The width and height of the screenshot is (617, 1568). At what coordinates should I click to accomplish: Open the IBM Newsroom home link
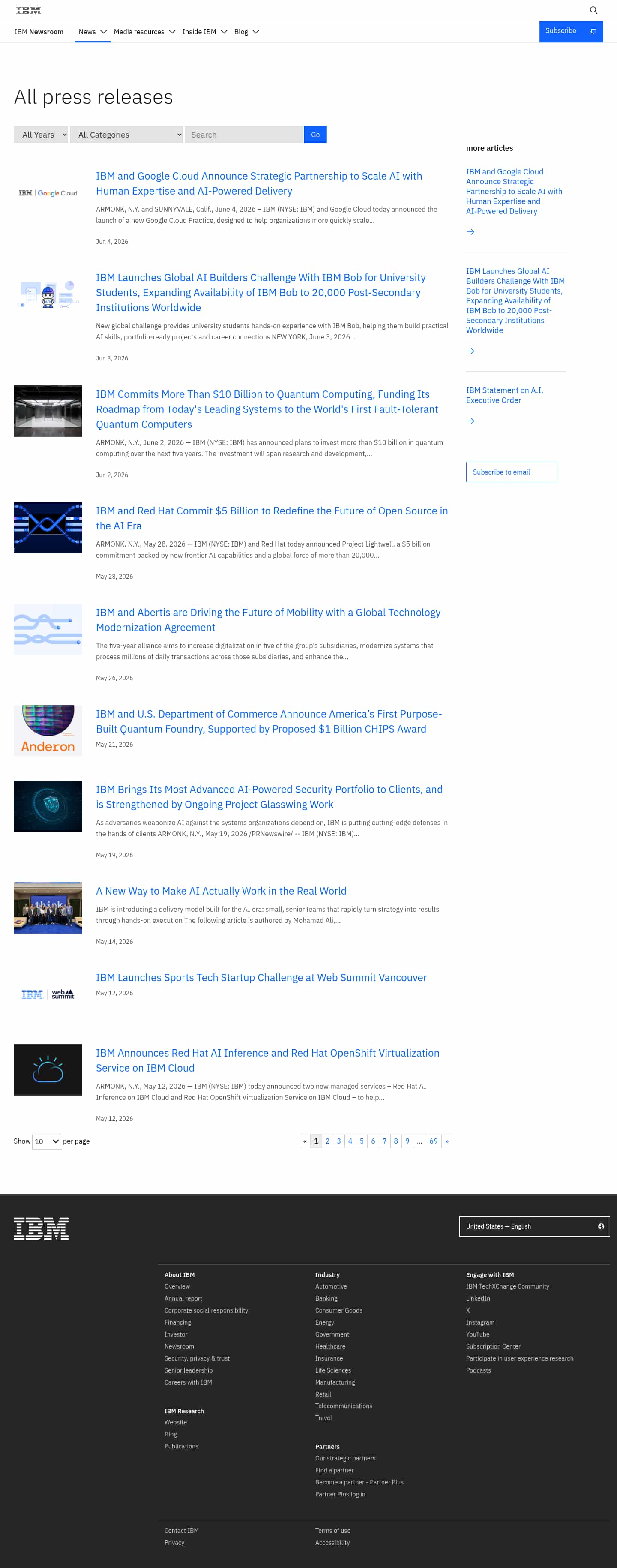39,32
